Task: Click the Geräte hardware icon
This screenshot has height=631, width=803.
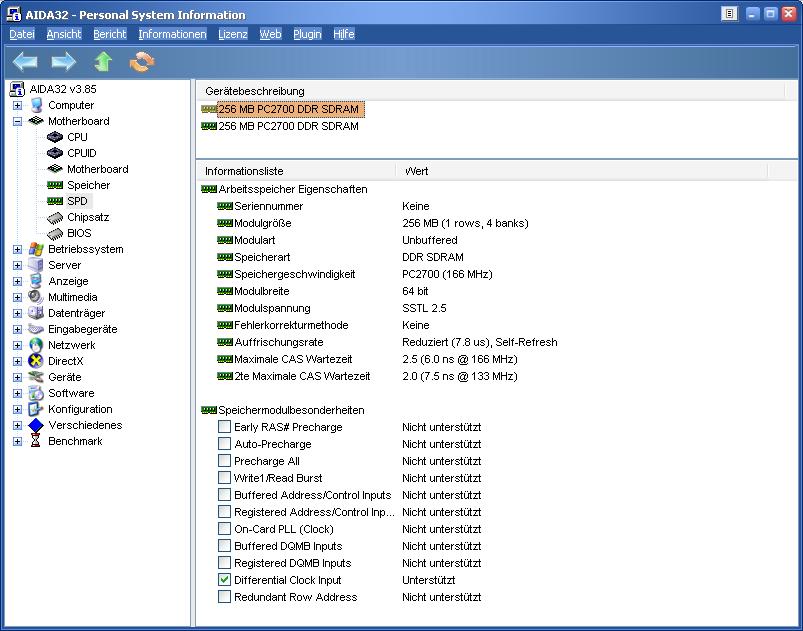Action: (36, 377)
